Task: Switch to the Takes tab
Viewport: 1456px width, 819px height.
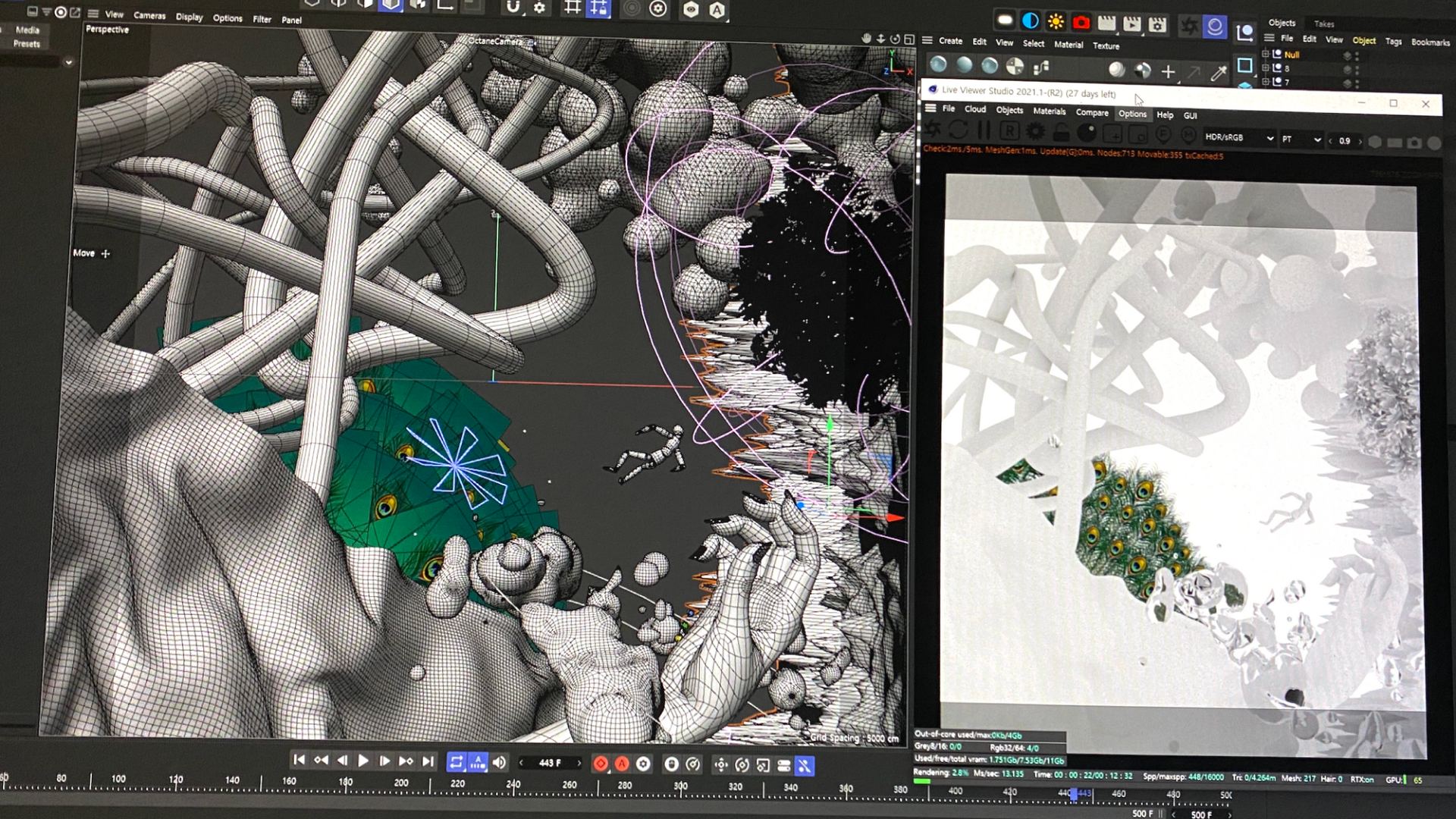Action: pos(1324,24)
